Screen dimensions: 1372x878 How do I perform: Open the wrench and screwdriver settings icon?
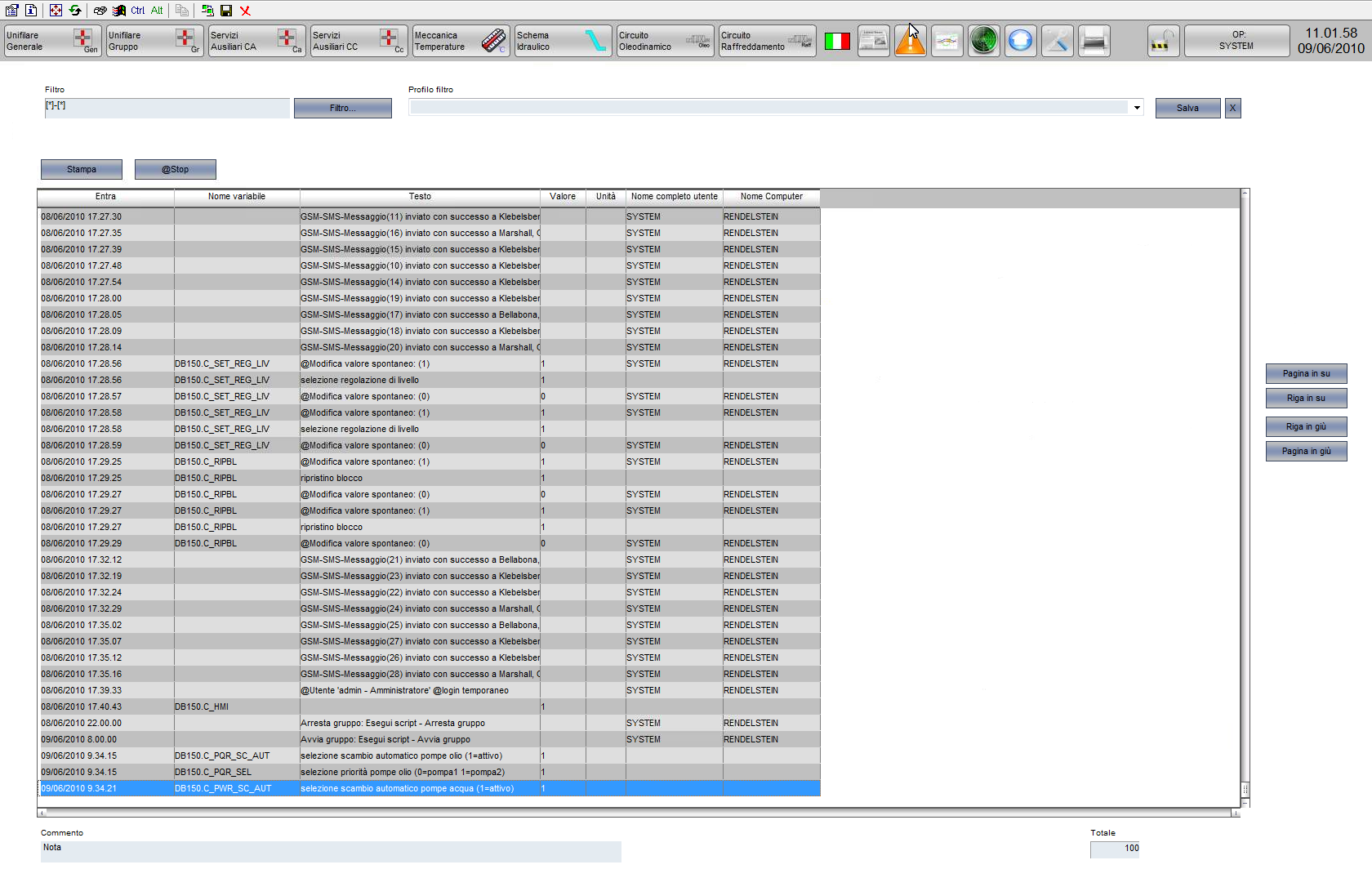[x=1058, y=41]
